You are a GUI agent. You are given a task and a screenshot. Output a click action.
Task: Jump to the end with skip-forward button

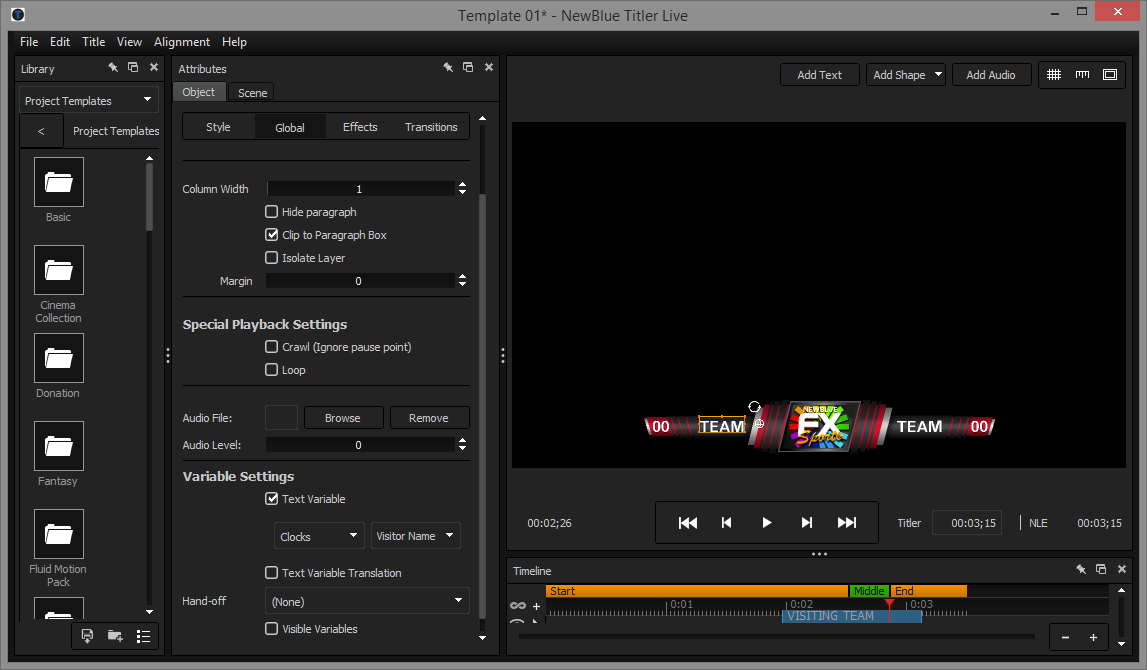(846, 523)
